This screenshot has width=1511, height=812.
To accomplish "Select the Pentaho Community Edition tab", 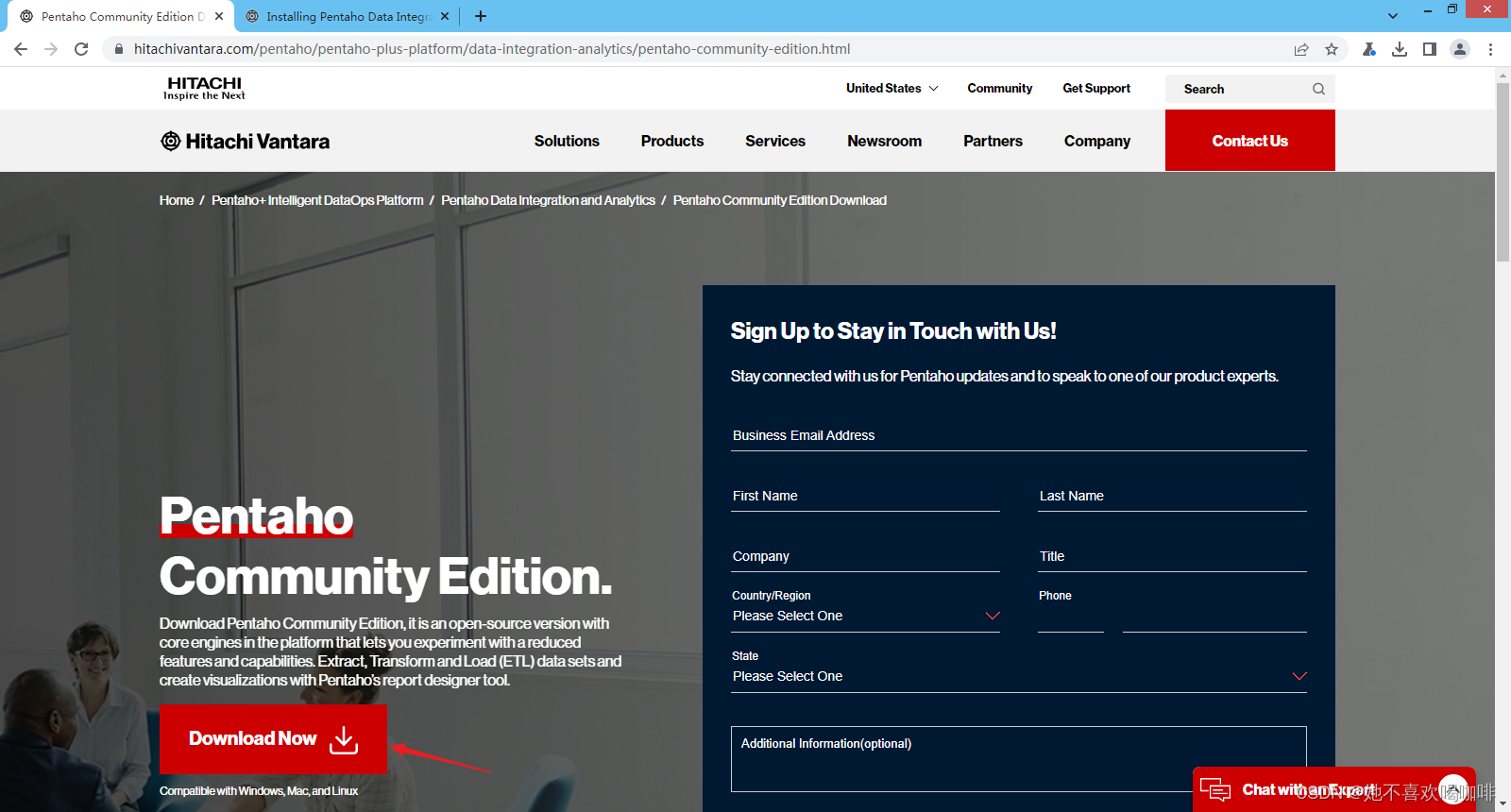I will point(122,16).
